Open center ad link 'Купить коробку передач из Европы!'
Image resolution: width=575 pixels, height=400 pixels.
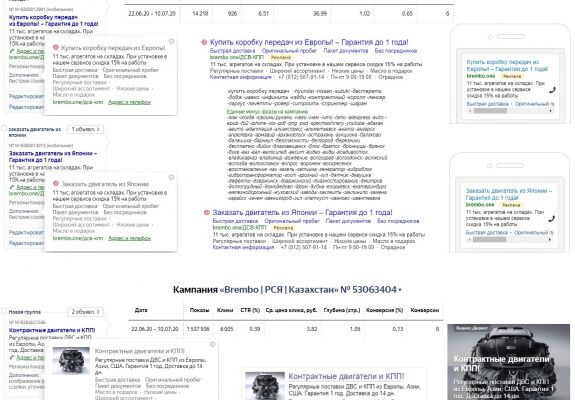click(x=309, y=42)
